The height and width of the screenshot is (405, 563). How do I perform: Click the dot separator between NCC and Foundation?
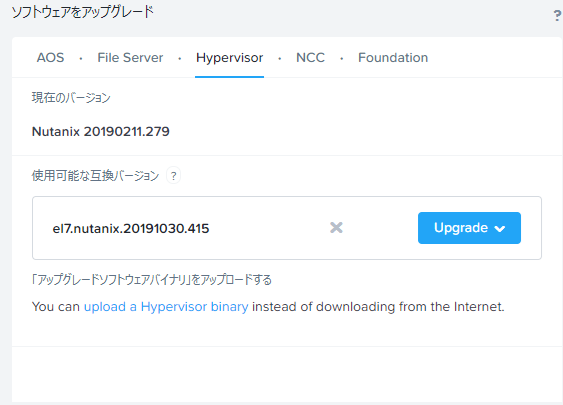[x=341, y=58]
